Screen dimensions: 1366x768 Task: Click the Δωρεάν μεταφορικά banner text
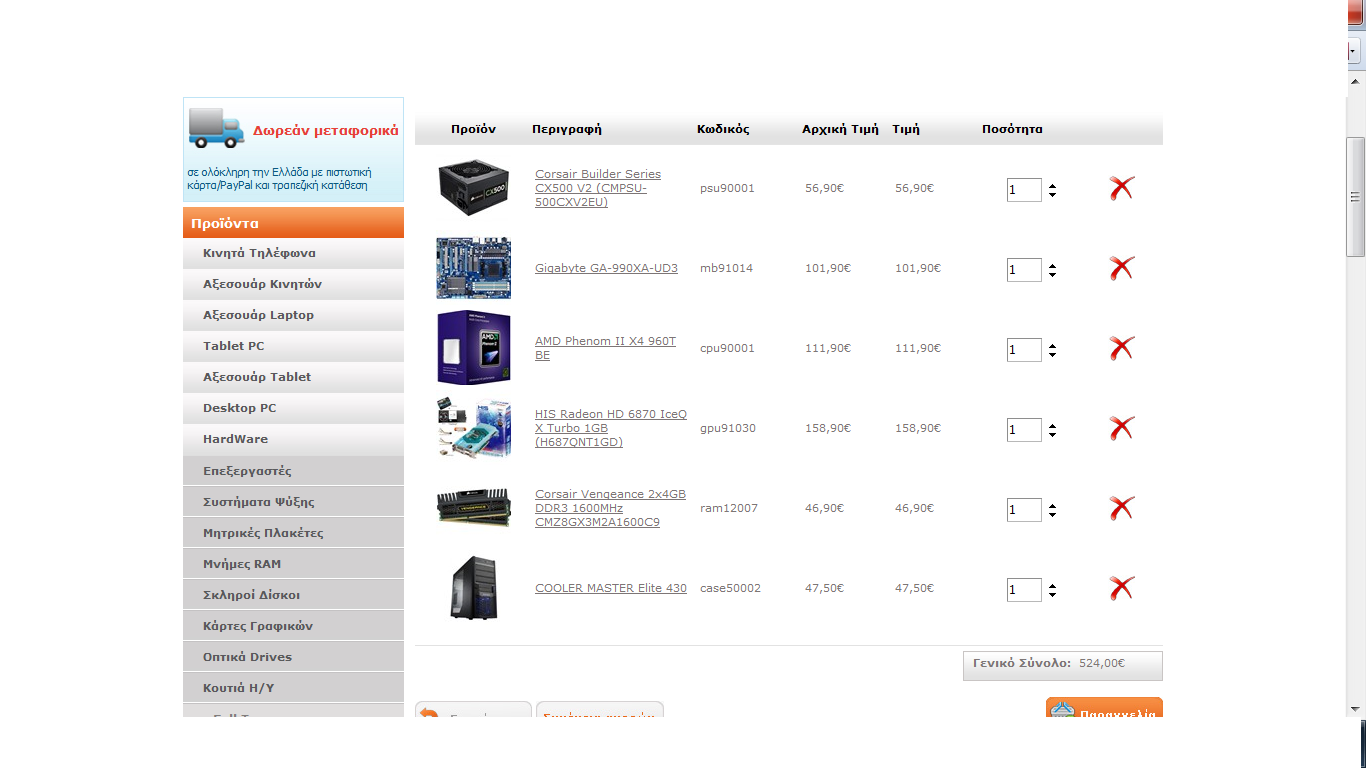325,130
